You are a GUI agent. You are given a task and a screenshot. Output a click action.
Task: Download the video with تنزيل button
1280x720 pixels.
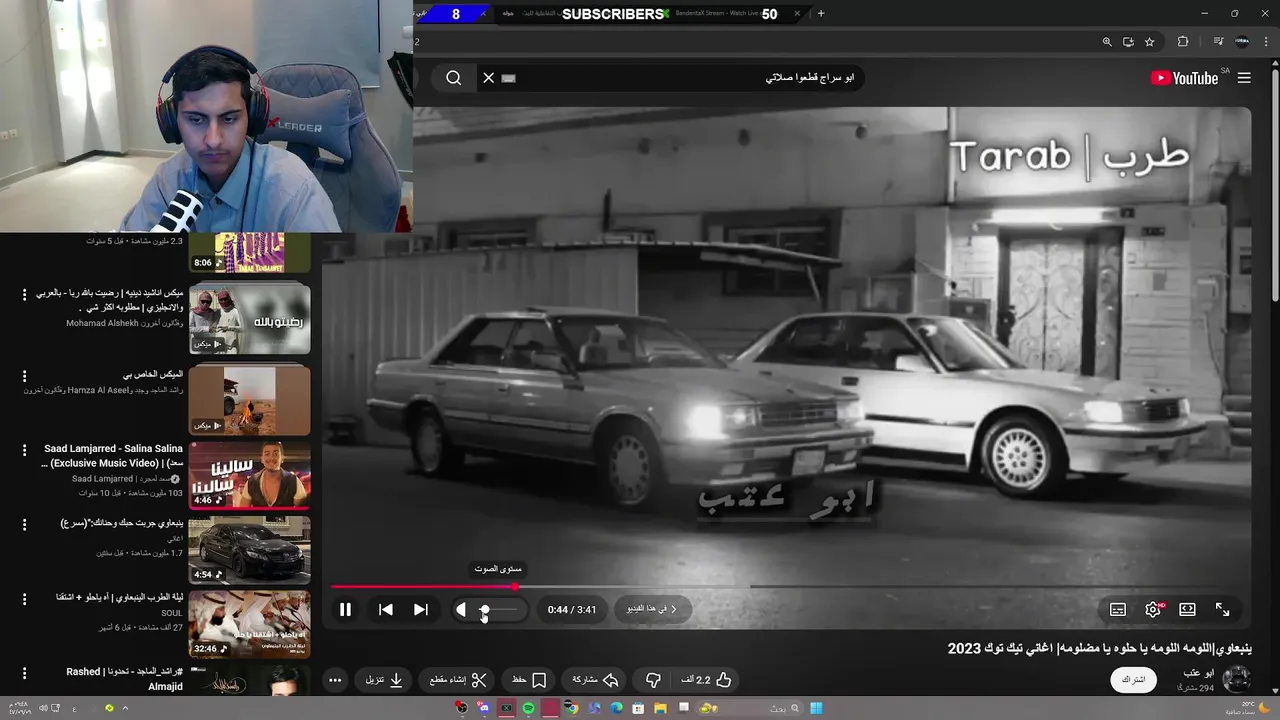coord(384,680)
